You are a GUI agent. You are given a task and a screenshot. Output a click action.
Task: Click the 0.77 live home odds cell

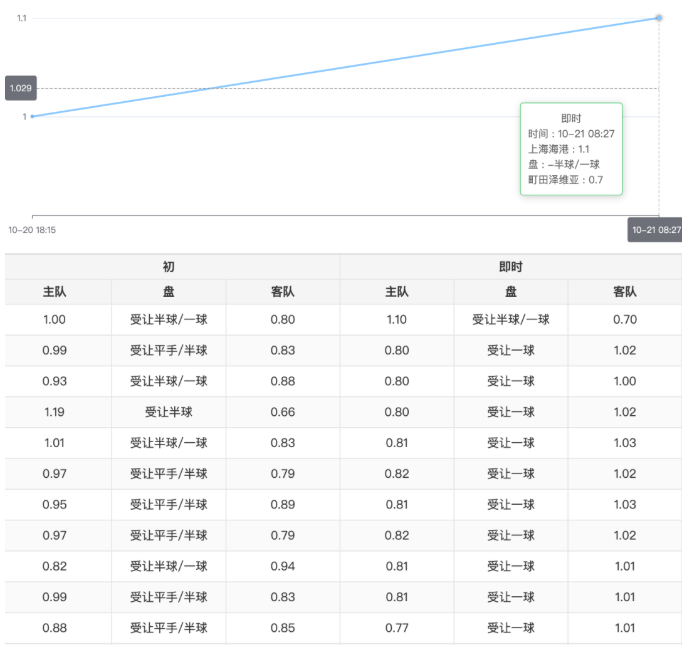point(396,628)
